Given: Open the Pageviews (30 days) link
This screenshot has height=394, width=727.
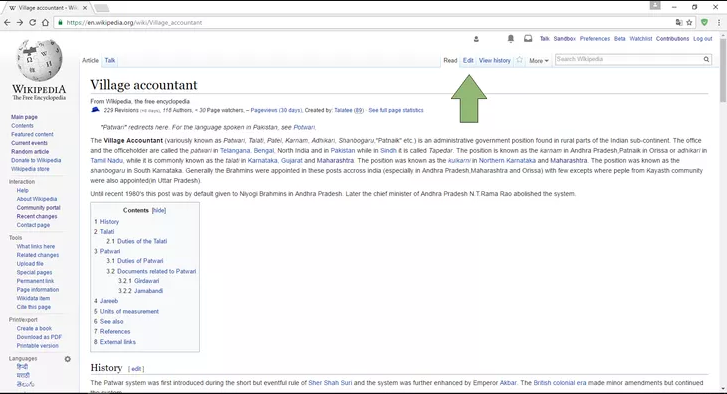Looking at the screenshot, I should click(x=276, y=110).
